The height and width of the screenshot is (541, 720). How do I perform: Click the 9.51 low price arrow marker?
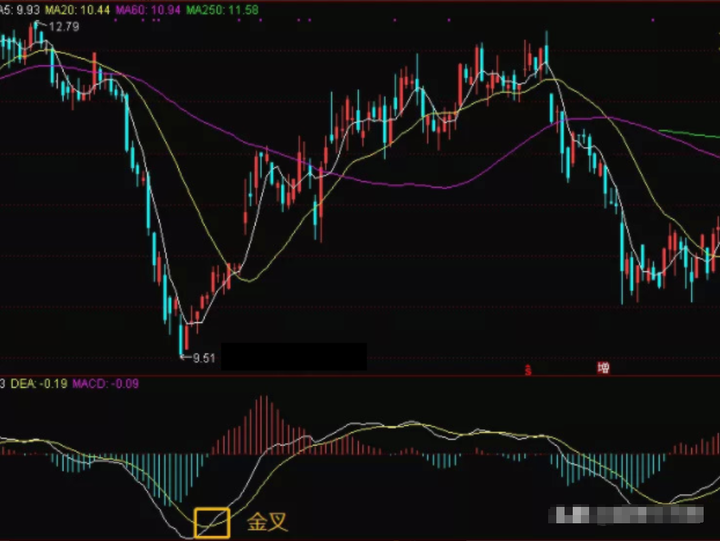coord(197,358)
